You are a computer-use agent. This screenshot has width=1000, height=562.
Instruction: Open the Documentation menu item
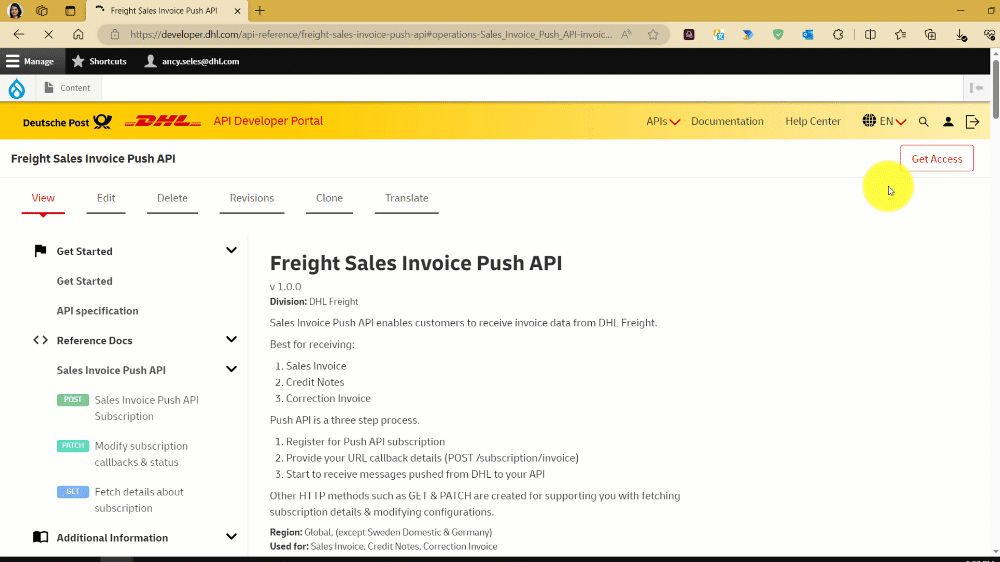pos(727,121)
